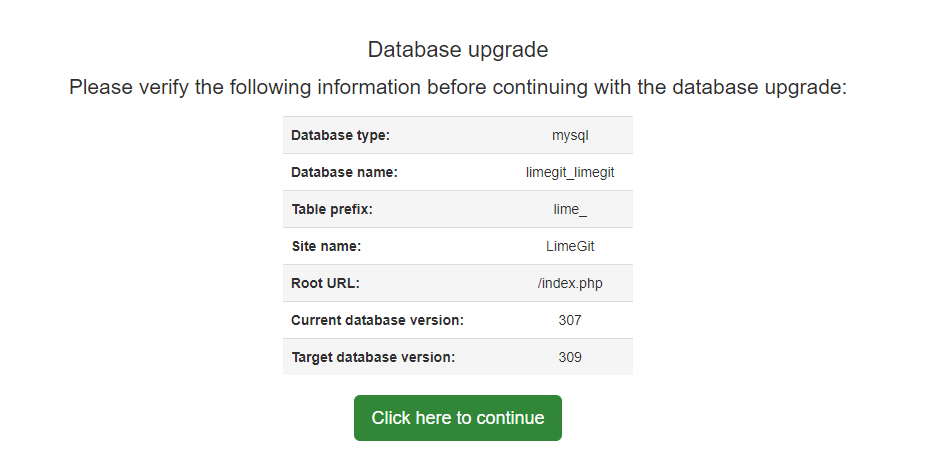This screenshot has width=933, height=475.
Task: Select the 'Current database version:' label
Action: pos(377,320)
